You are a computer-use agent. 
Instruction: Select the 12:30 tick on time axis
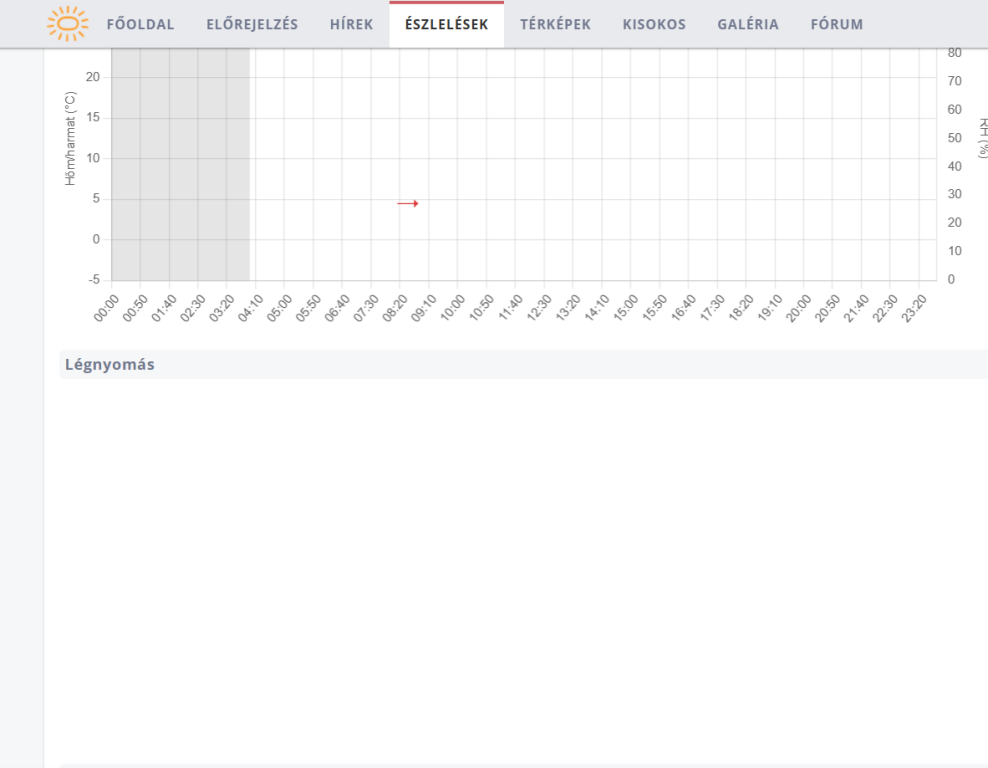pyautogui.click(x=539, y=307)
